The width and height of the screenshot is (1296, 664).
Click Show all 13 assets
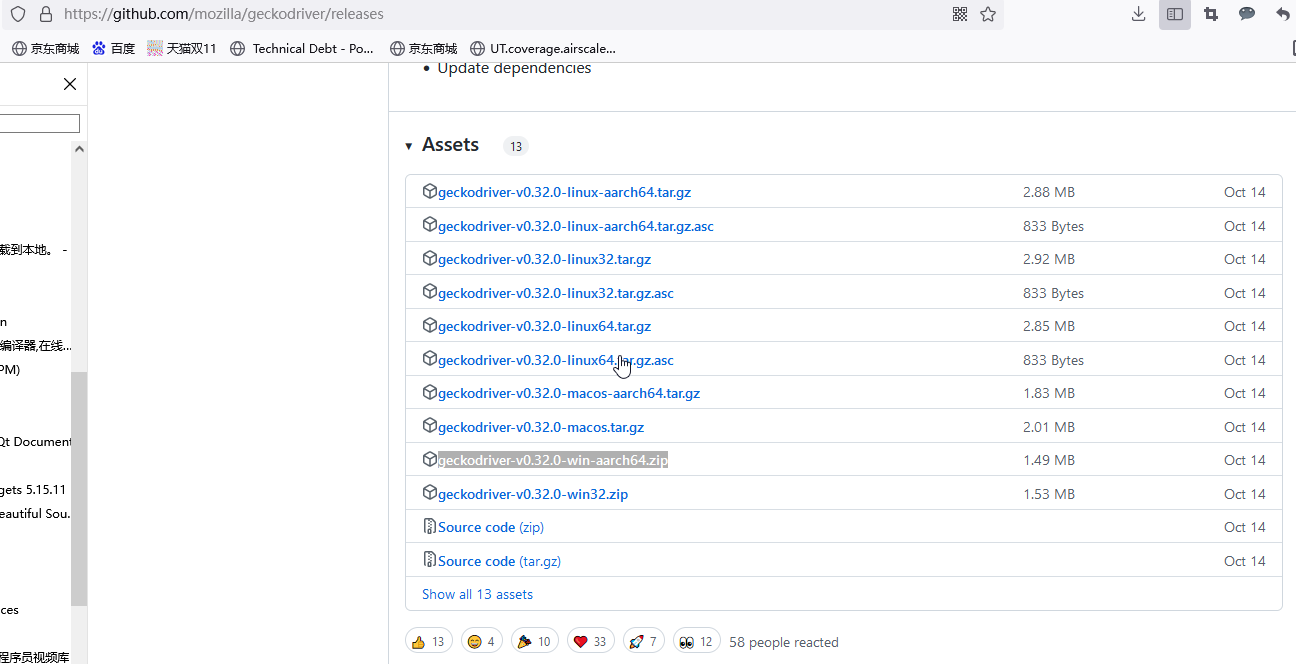coord(477,594)
